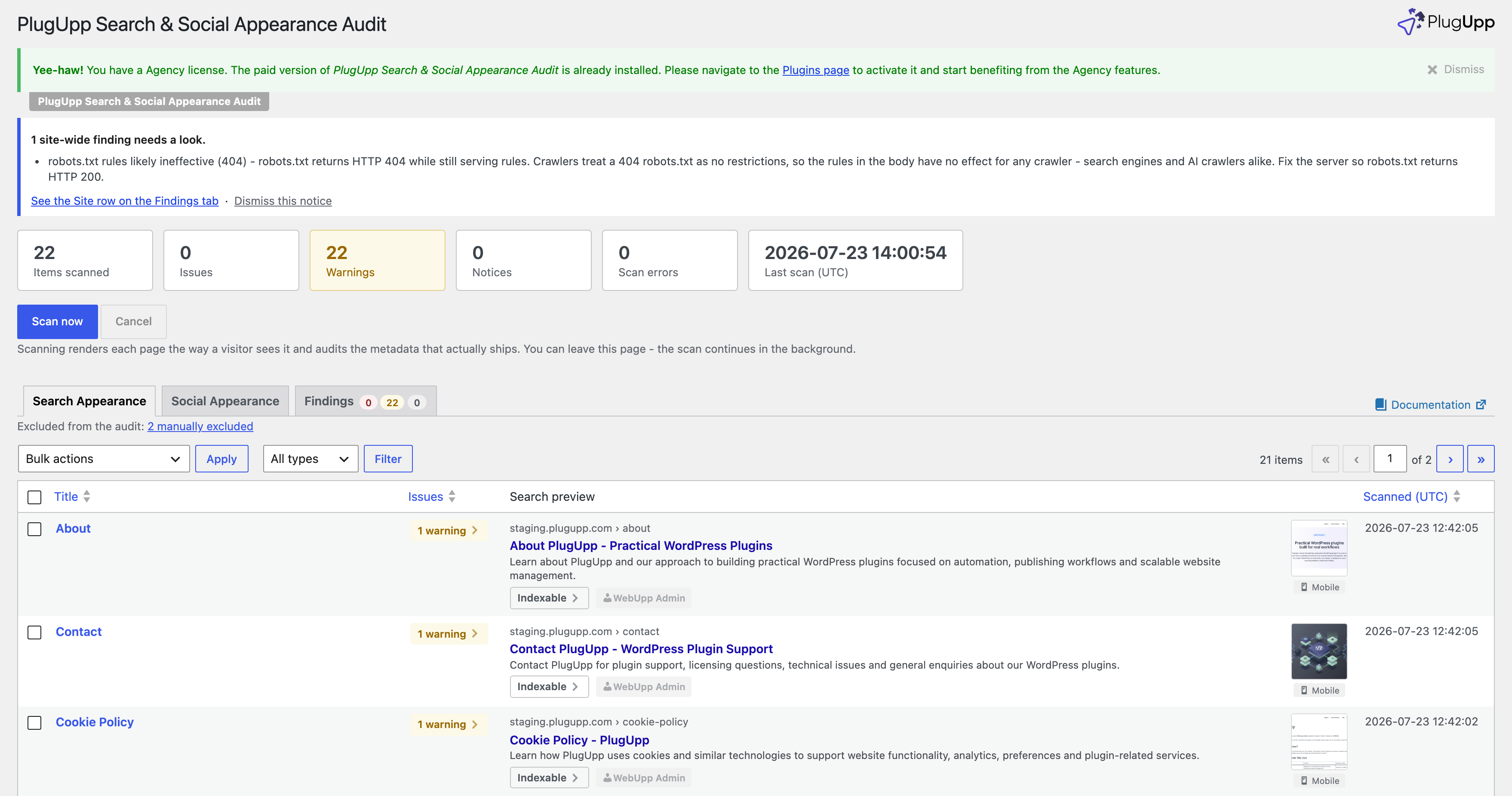Click the Scan now button
Viewport: 1512px width, 796px height.
coord(58,321)
